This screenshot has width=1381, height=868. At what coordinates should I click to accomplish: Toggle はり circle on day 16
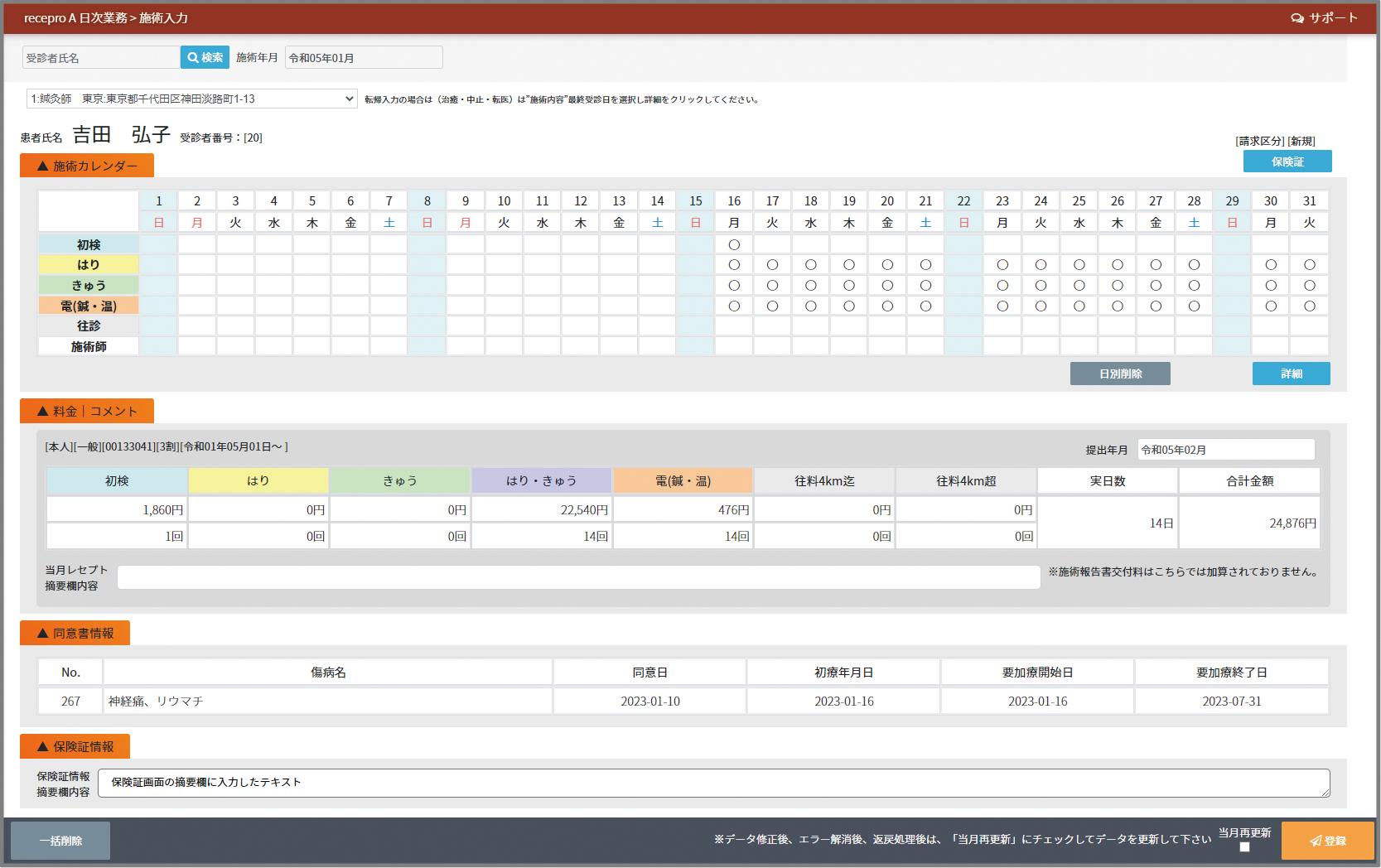tap(734, 265)
